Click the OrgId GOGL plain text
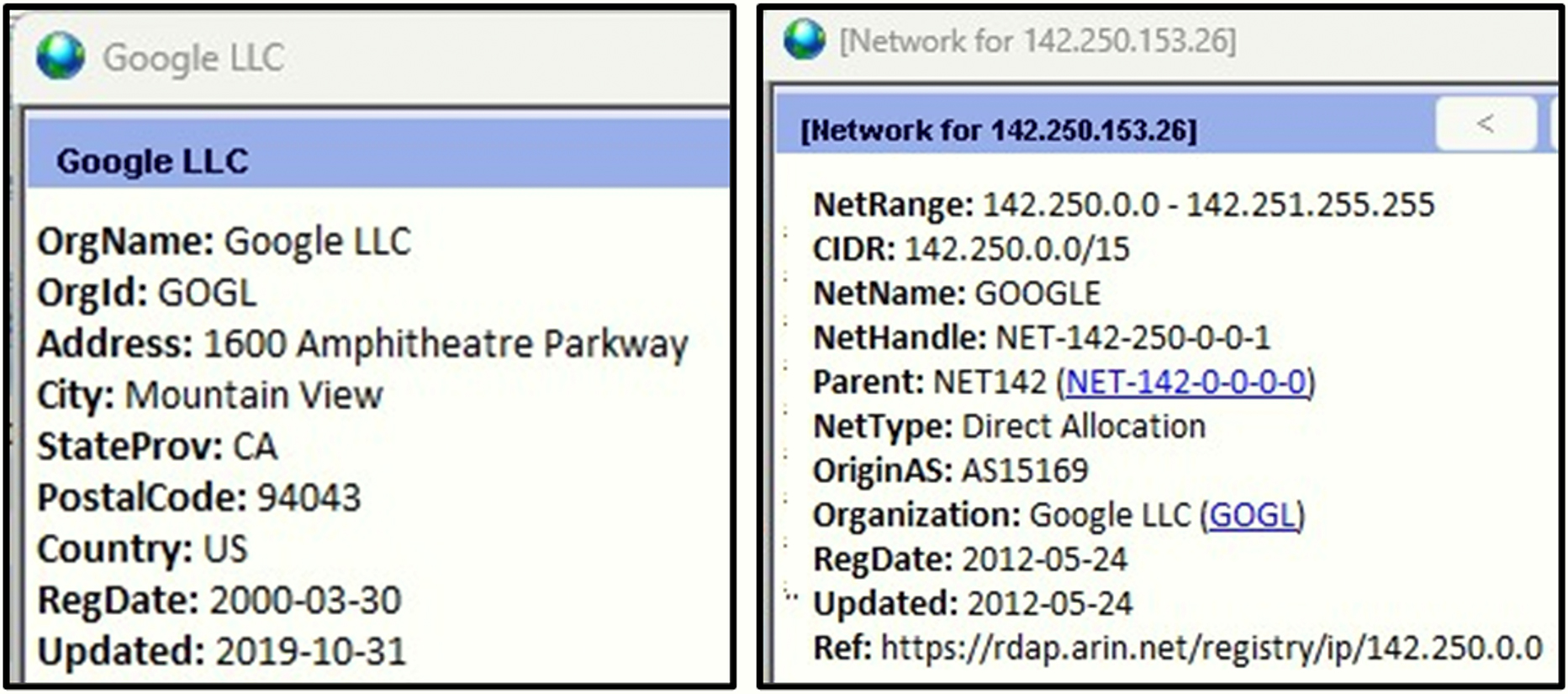1568x694 pixels. [x=207, y=294]
